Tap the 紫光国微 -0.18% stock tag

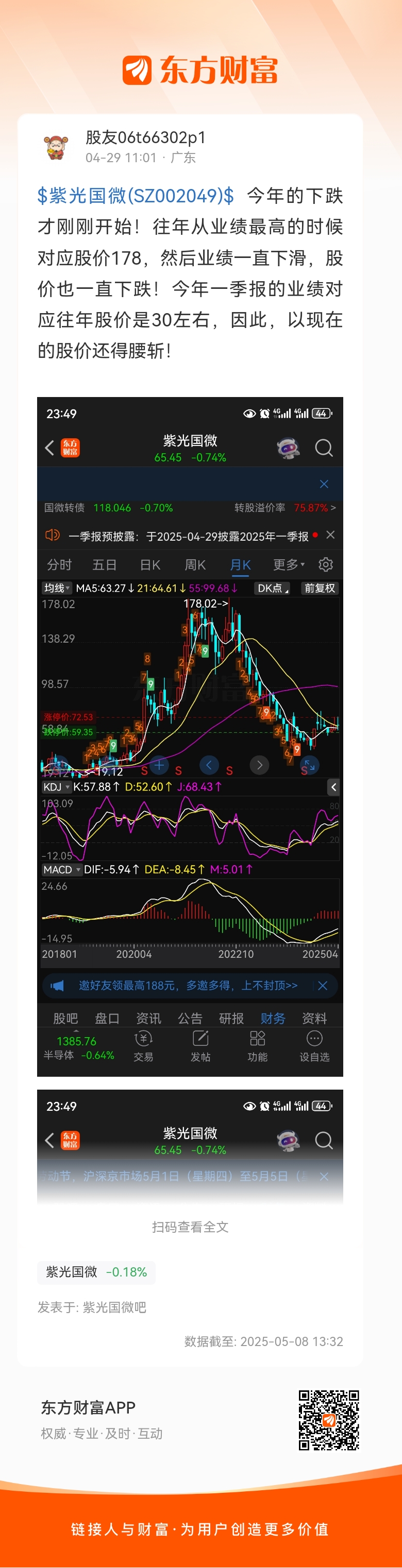(x=96, y=1272)
